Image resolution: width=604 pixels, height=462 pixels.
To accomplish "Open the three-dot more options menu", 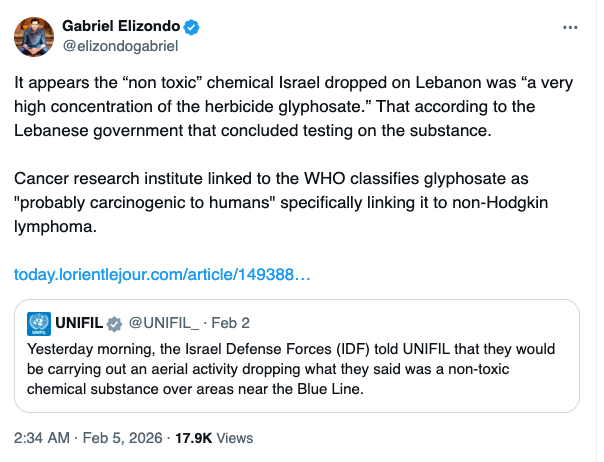I will tap(570, 26).
